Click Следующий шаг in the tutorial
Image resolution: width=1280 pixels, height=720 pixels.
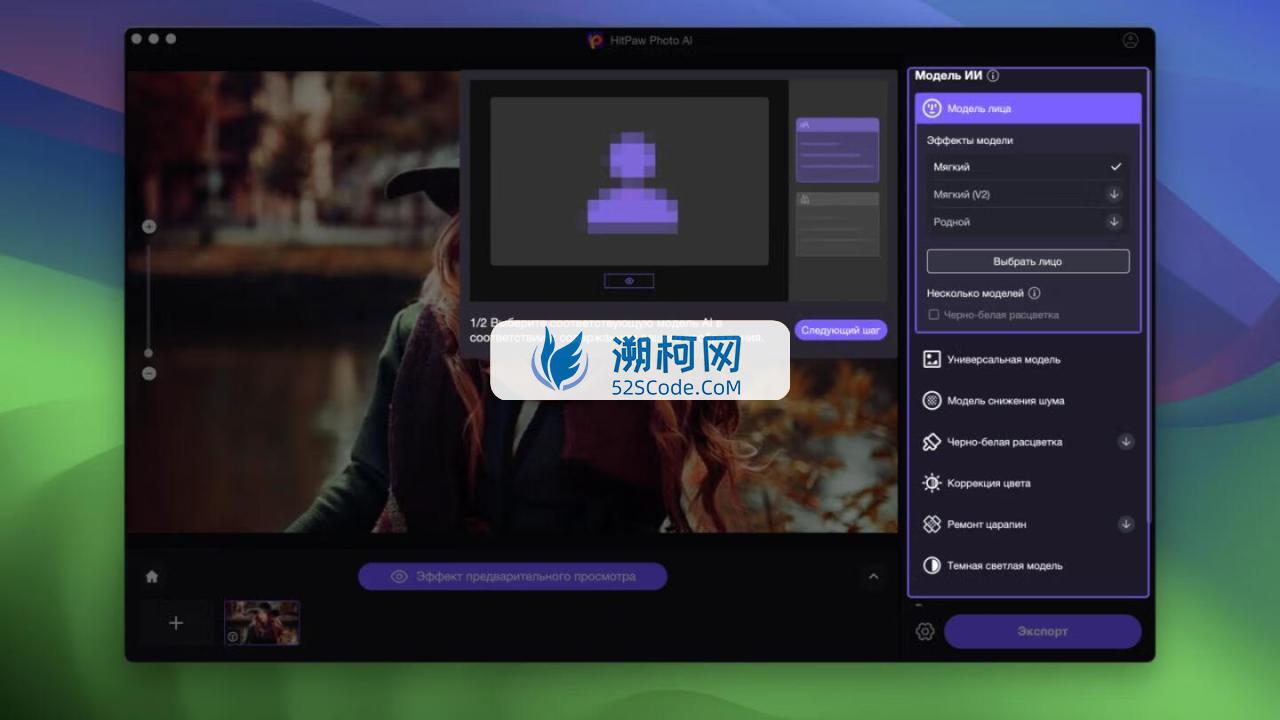[841, 330]
